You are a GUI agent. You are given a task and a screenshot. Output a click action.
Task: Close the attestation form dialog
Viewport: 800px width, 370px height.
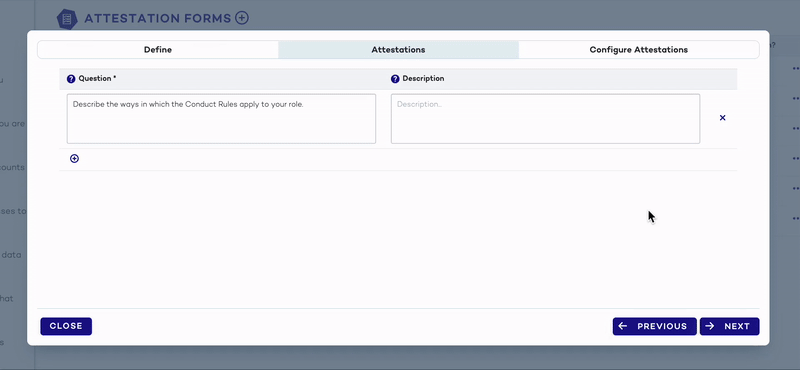coord(66,326)
